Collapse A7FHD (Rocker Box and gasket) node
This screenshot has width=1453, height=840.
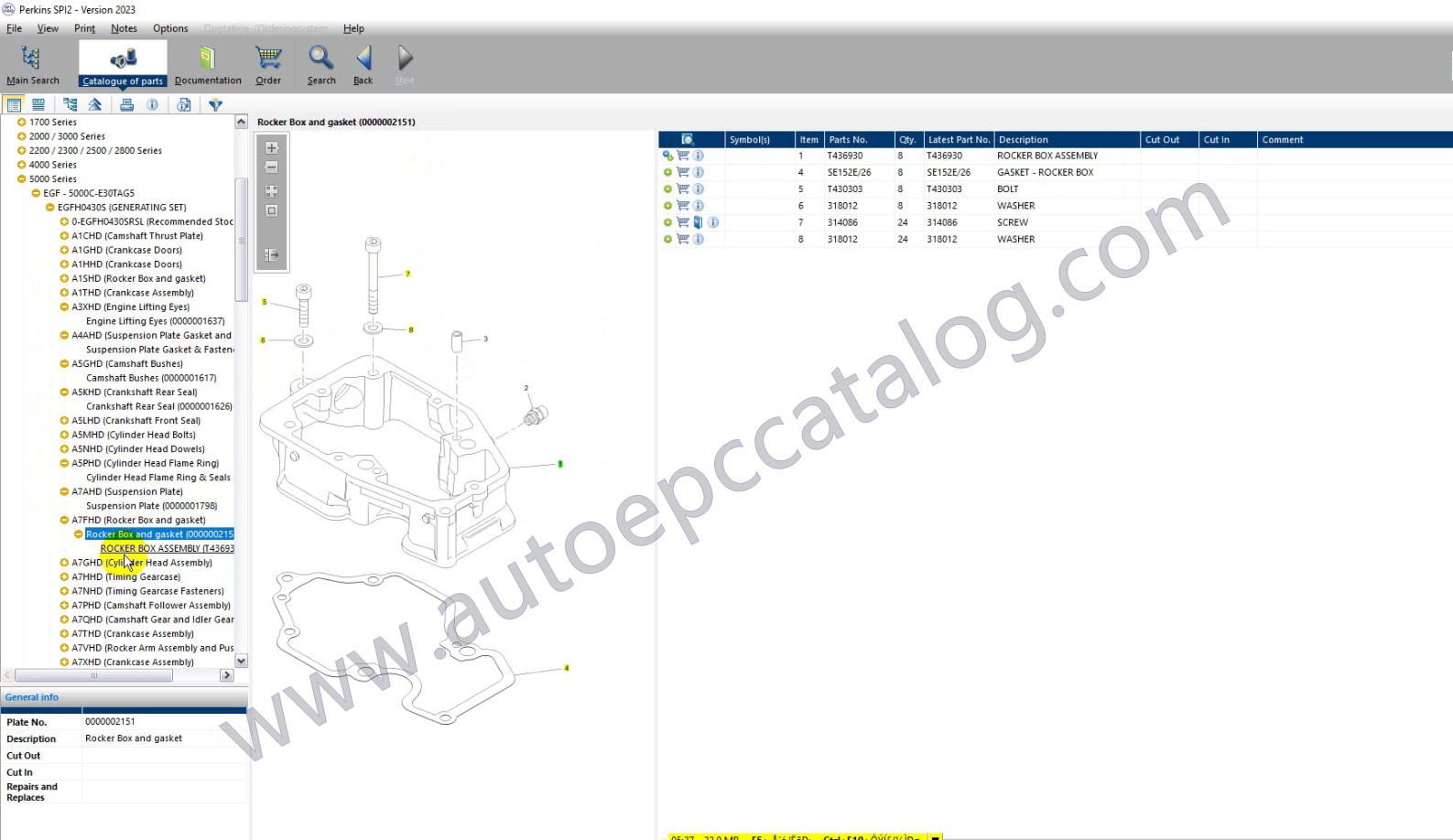tap(64, 521)
